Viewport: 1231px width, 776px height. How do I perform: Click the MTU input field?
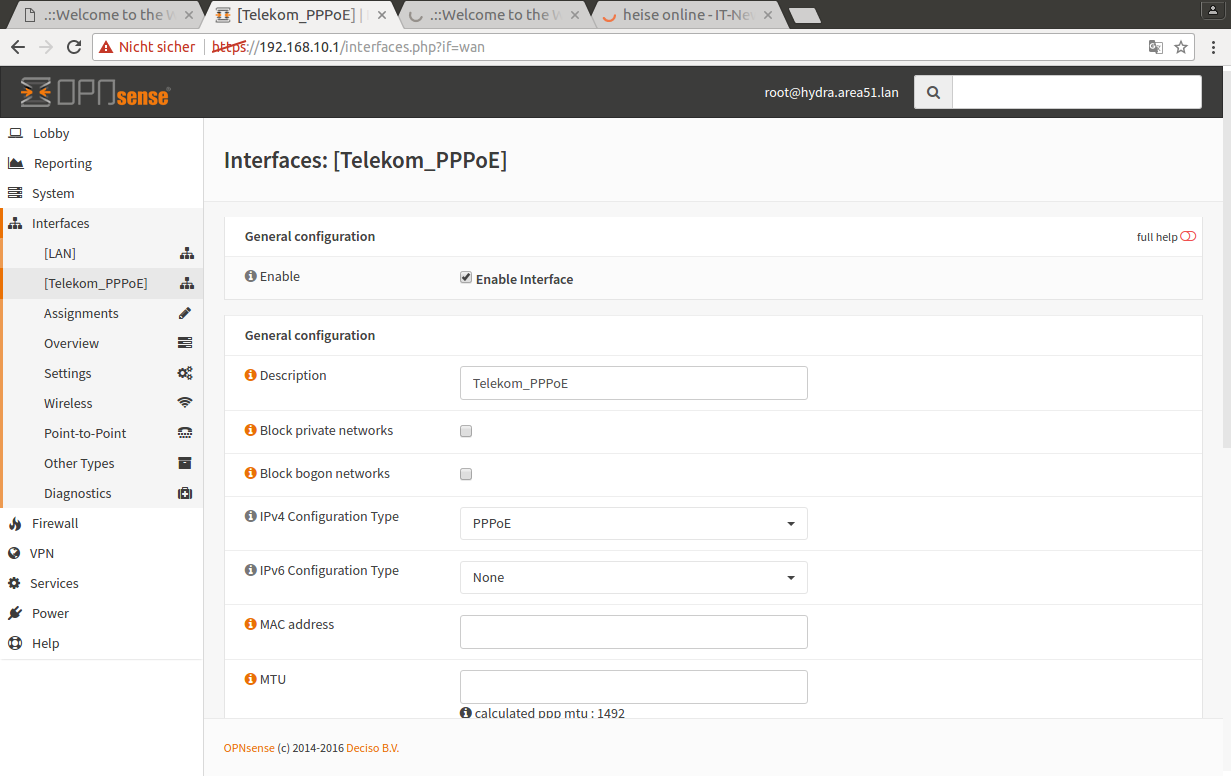[634, 687]
